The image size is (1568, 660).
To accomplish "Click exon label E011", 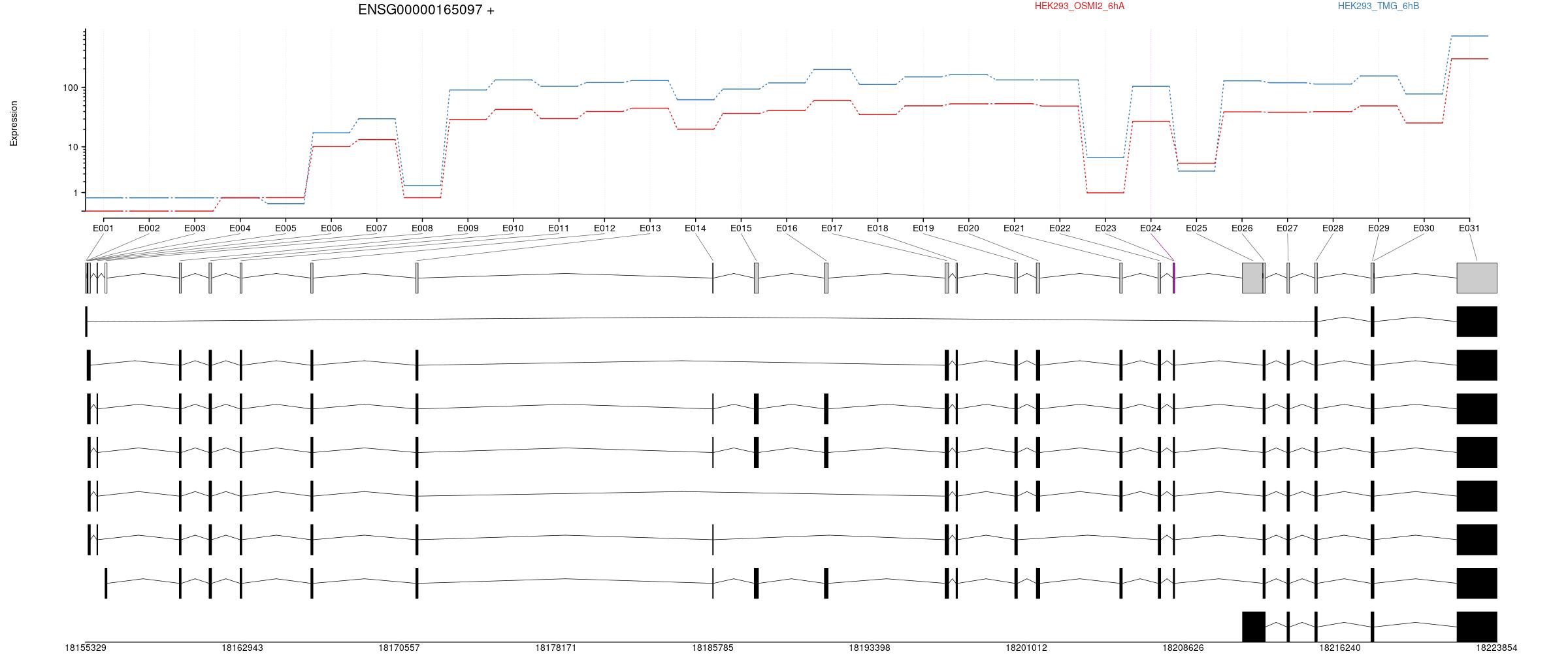I will click(559, 228).
